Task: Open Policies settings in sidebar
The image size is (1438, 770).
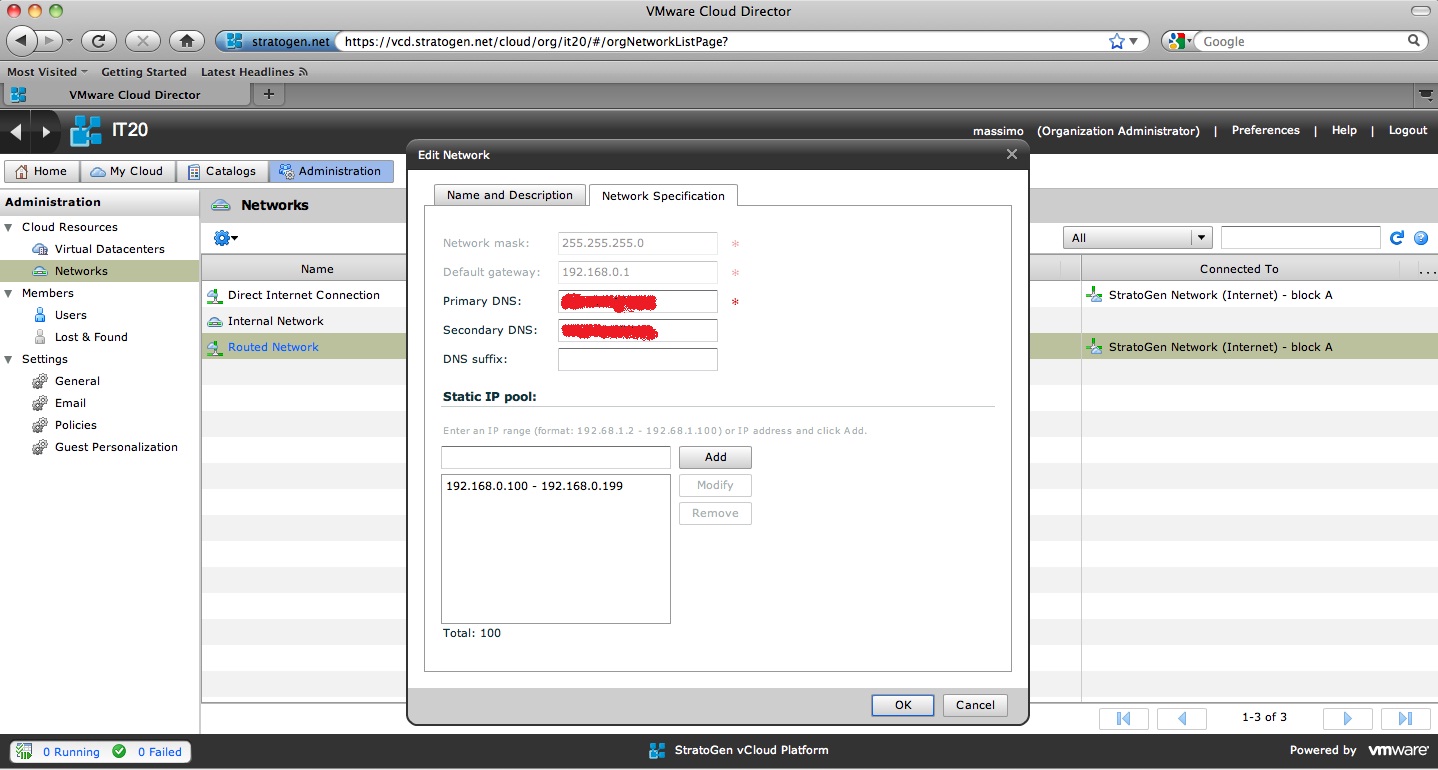Action: point(76,425)
